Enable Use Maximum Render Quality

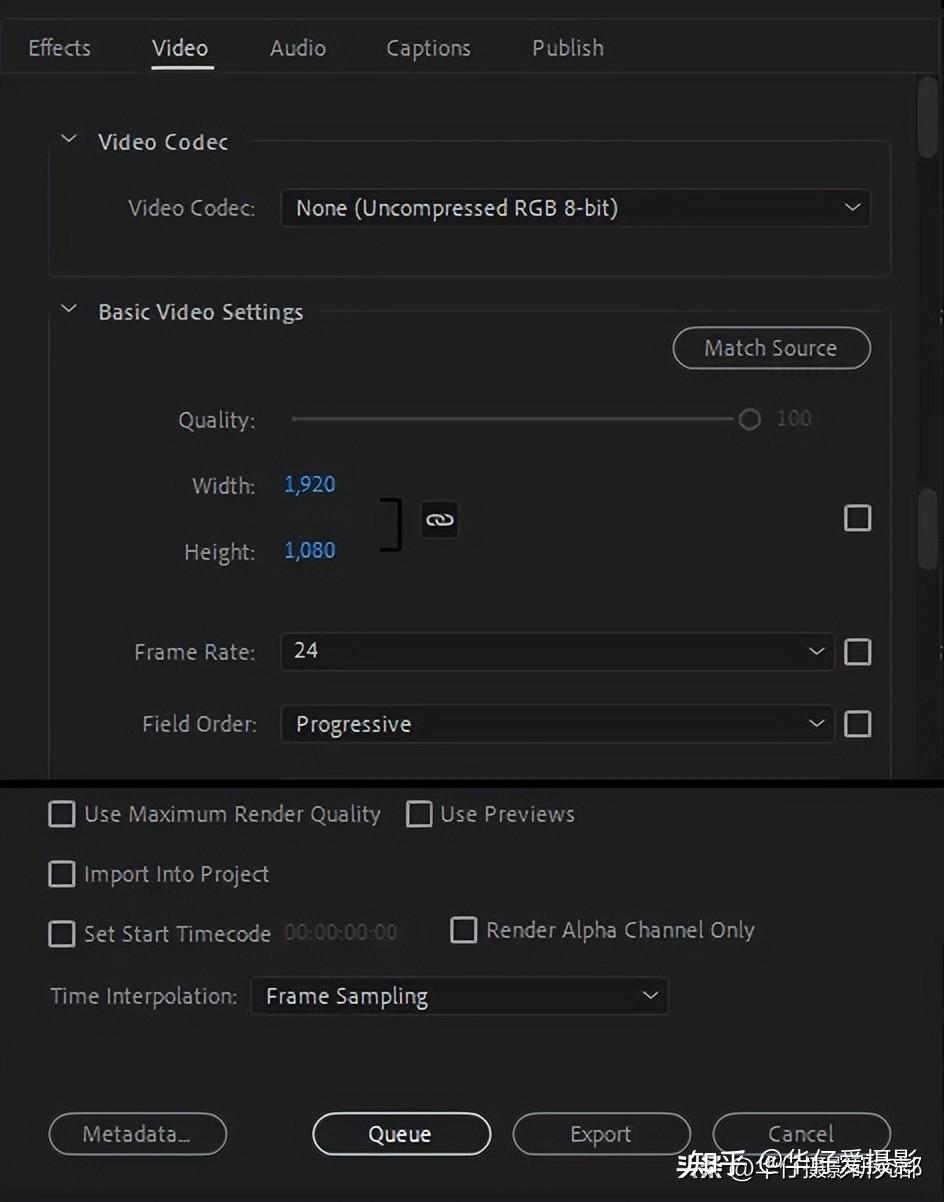pos(62,814)
